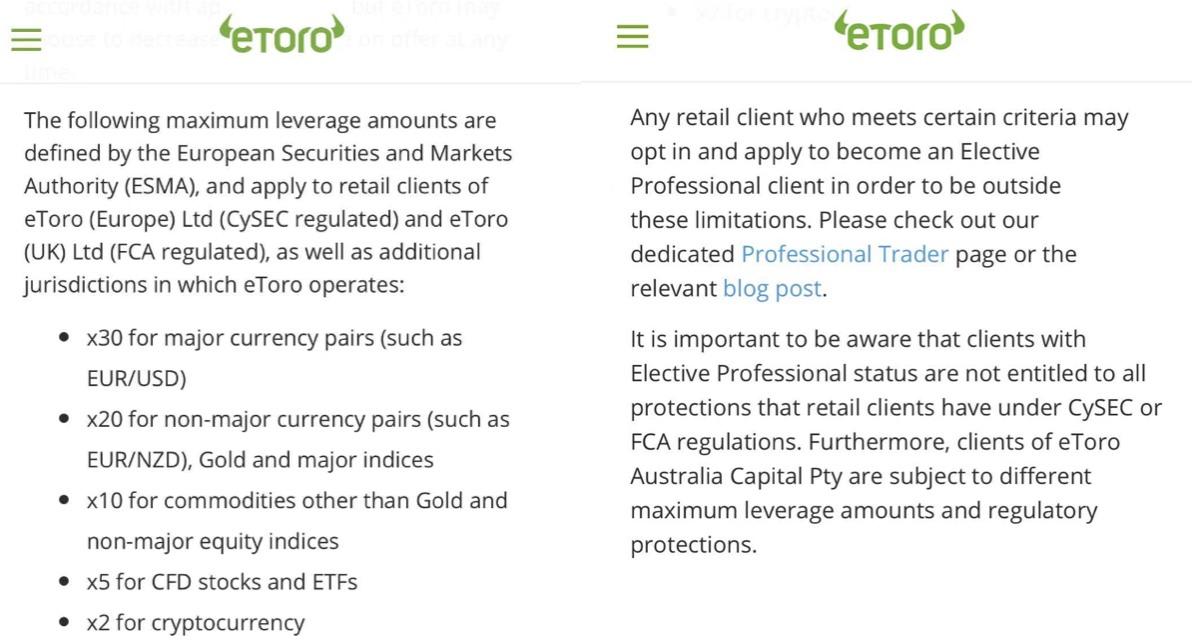Click the x2 for cryptocurrency item
Viewport: 1192px width, 644px height.
coord(195,622)
